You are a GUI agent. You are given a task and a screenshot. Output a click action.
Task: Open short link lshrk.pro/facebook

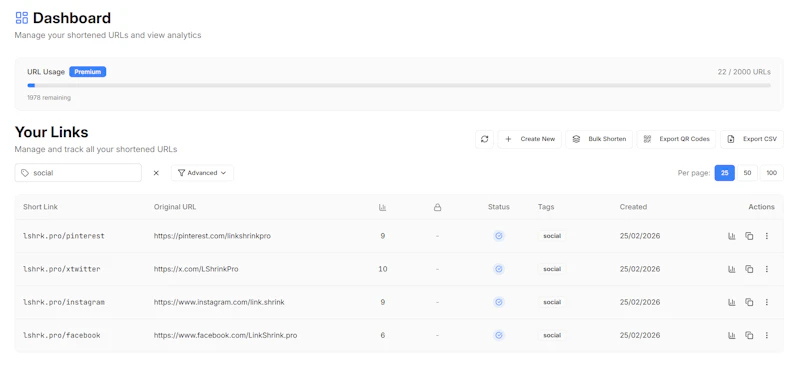click(x=62, y=335)
